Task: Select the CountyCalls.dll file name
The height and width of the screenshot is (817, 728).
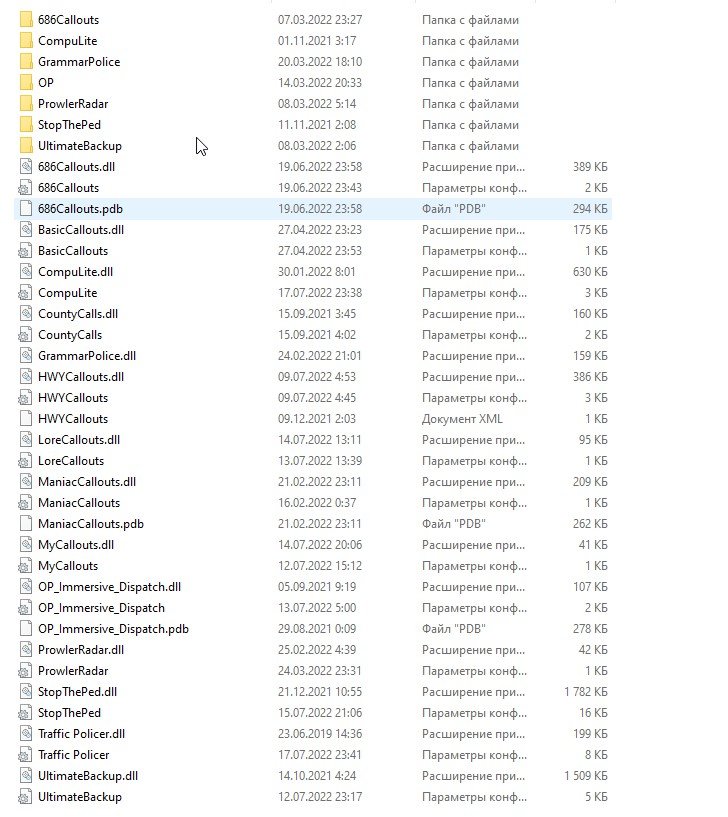Action: point(78,314)
